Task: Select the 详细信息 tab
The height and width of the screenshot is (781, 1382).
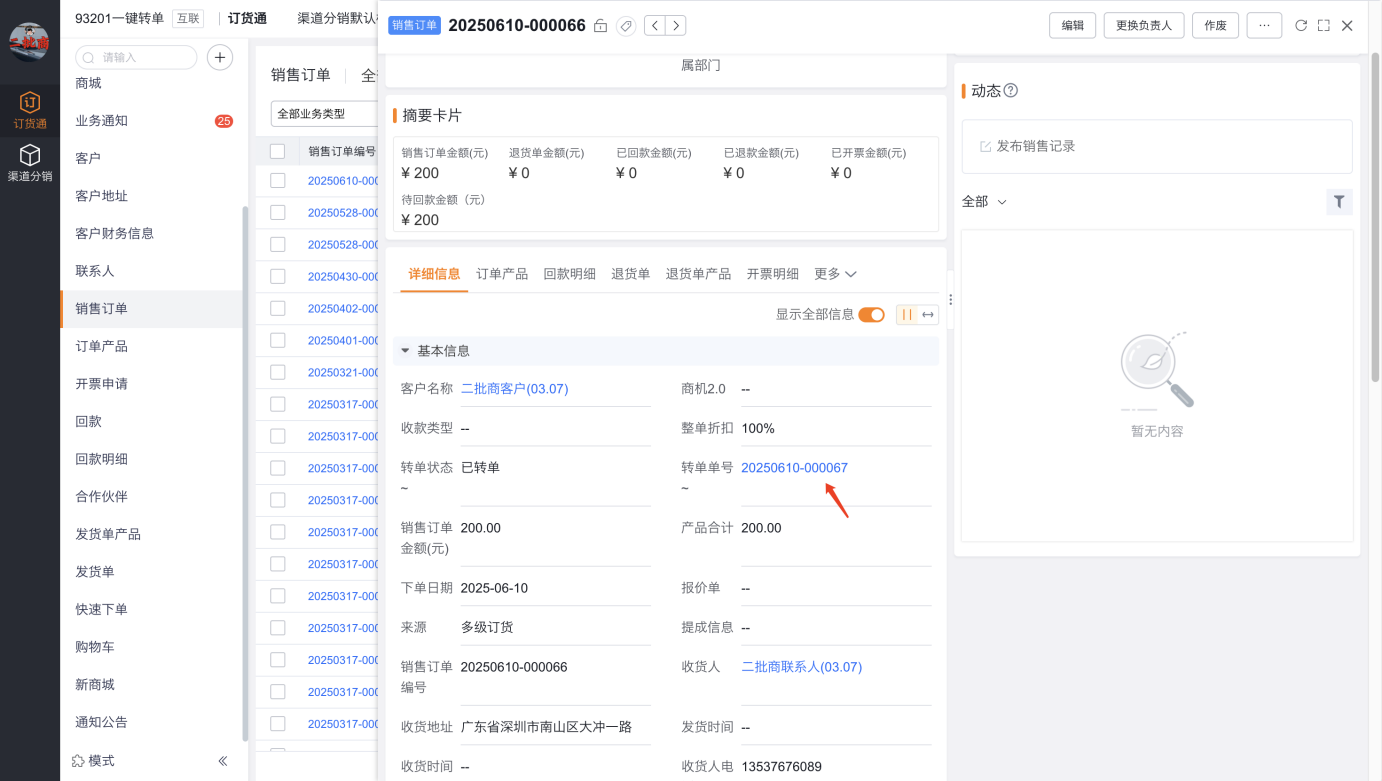Action: [x=434, y=274]
